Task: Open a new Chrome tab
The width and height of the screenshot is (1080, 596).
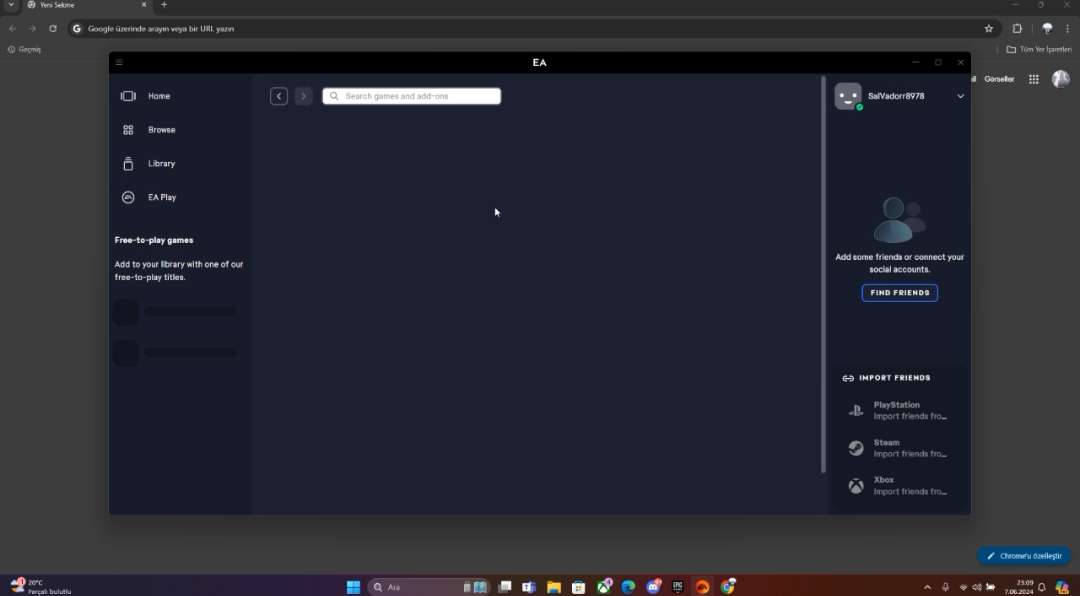Action: (164, 5)
